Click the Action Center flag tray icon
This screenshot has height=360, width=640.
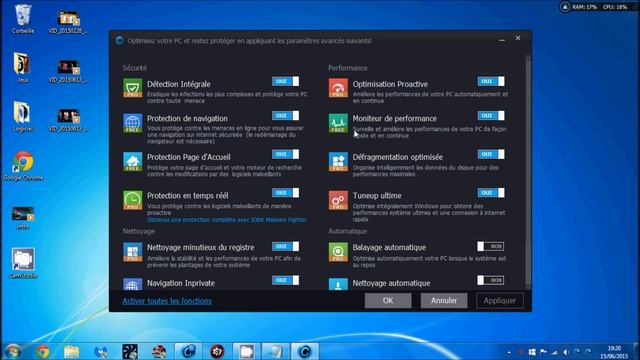tap(543, 352)
